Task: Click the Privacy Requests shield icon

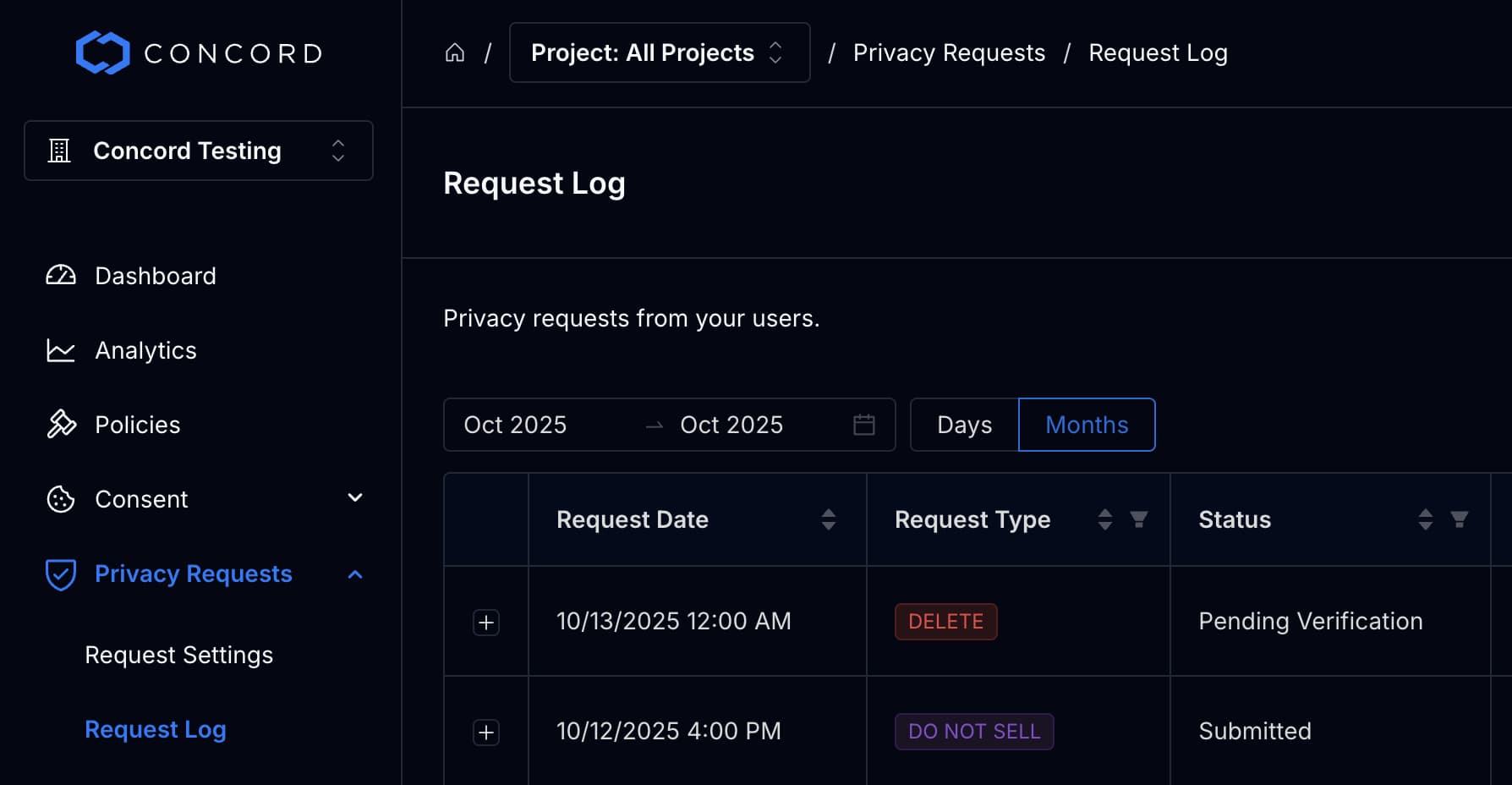Action: 60,574
